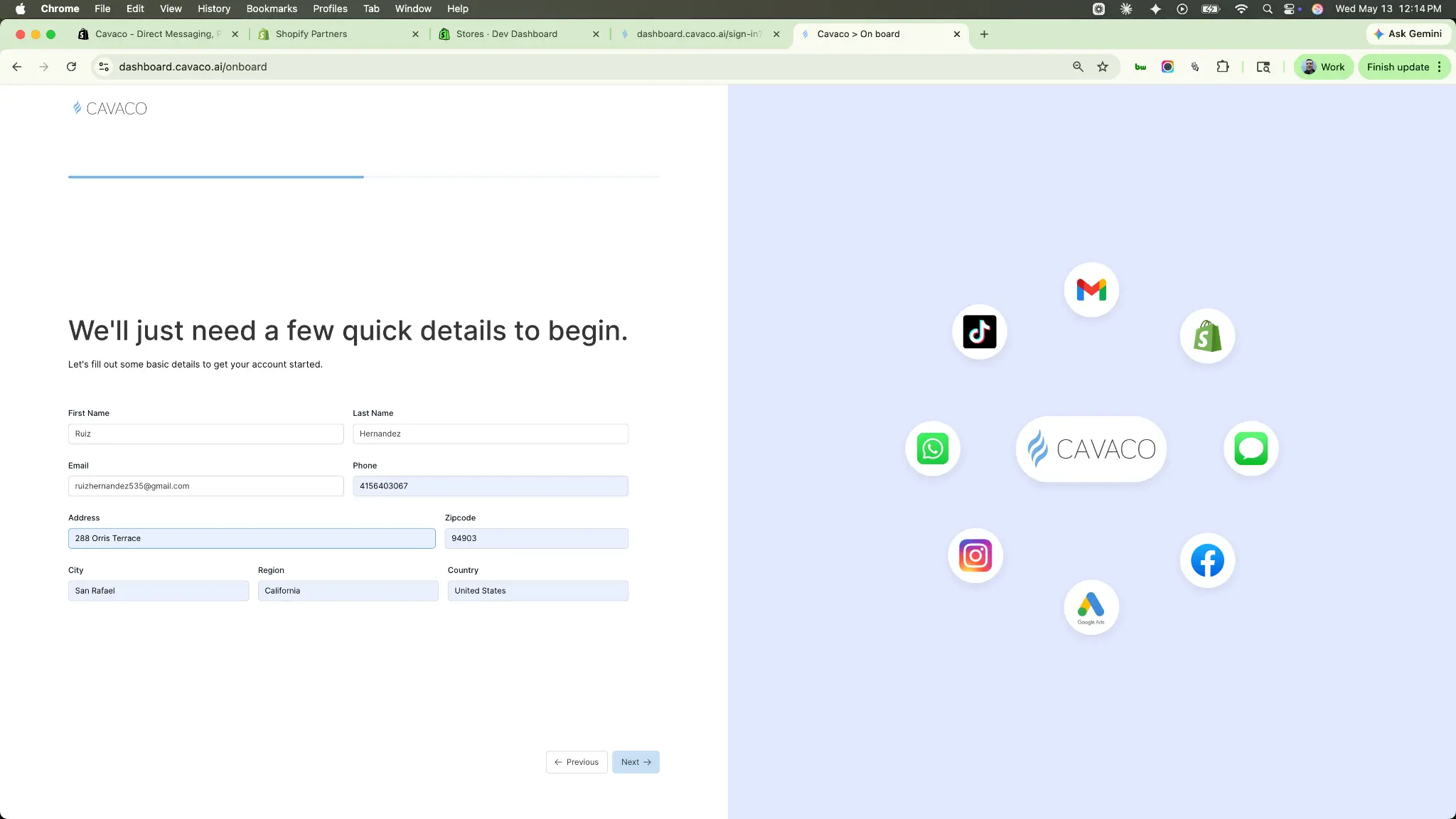Switch to the Shopify Partners tab
This screenshot has width=1456, height=819.
(338, 34)
